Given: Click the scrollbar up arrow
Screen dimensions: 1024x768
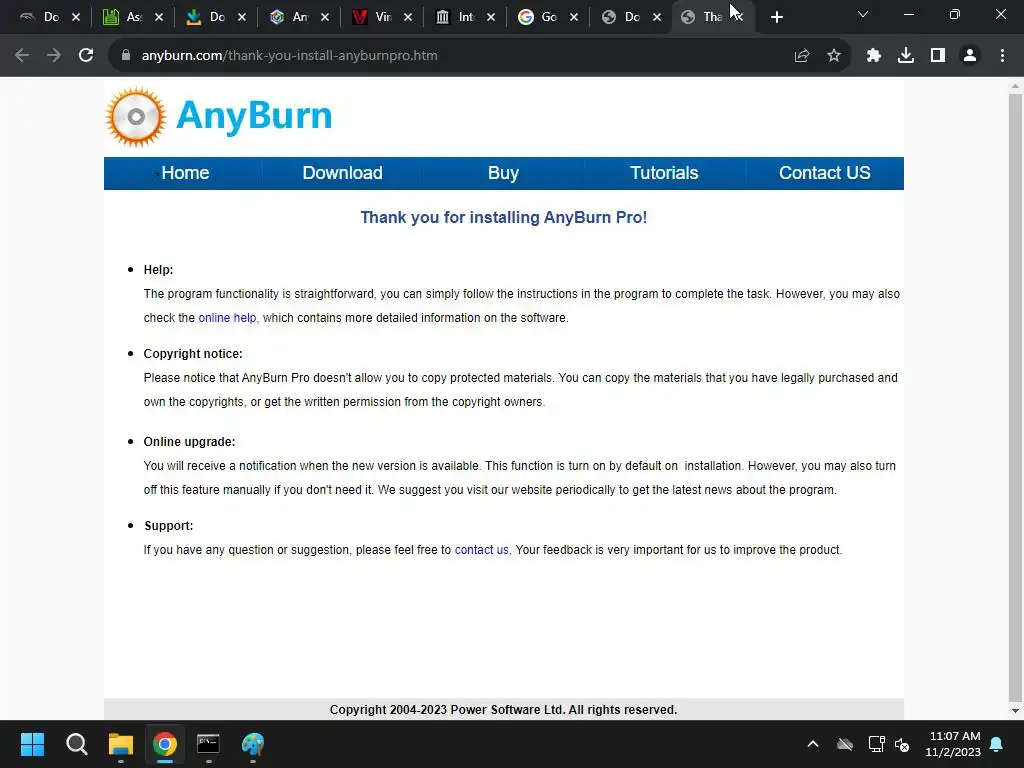Looking at the screenshot, I should coord(1015,86).
